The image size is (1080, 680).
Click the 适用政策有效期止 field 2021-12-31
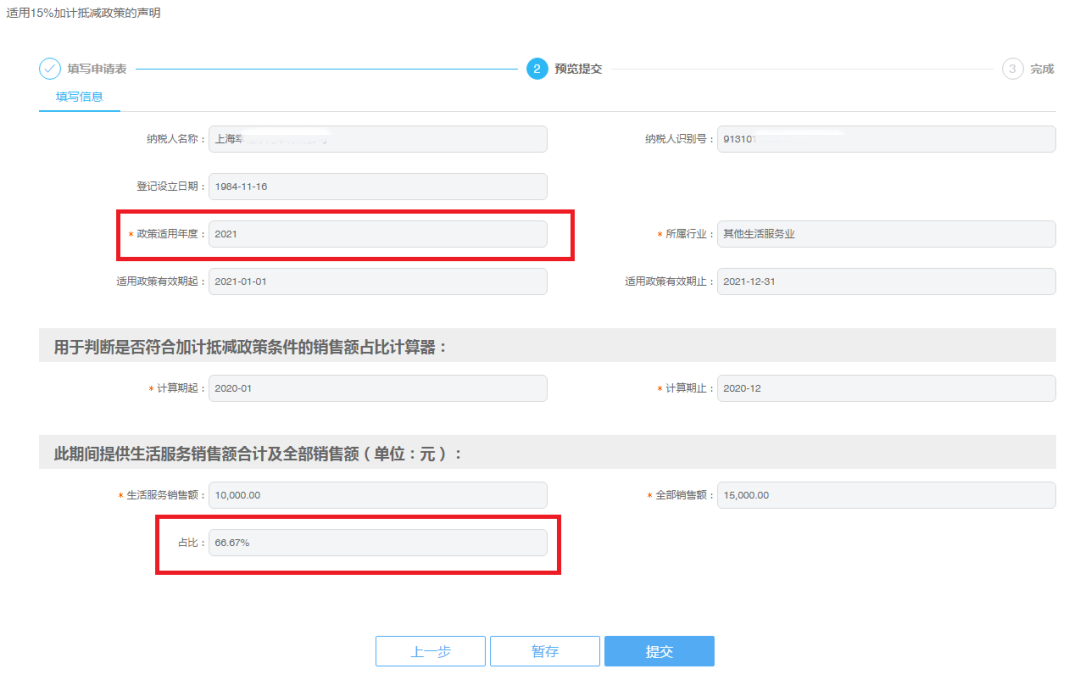click(886, 282)
